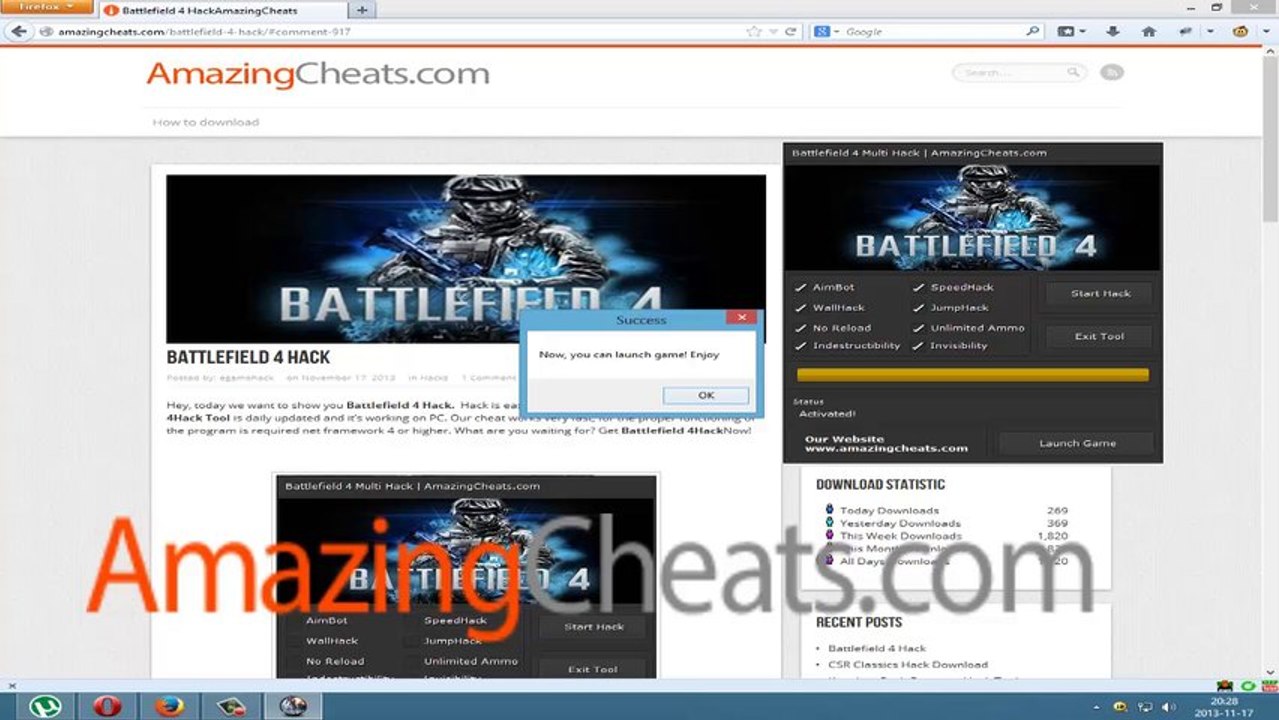Image resolution: width=1279 pixels, height=720 pixels.
Task: Go to the Firefox home page icon
Action: tap(1149, 31)
